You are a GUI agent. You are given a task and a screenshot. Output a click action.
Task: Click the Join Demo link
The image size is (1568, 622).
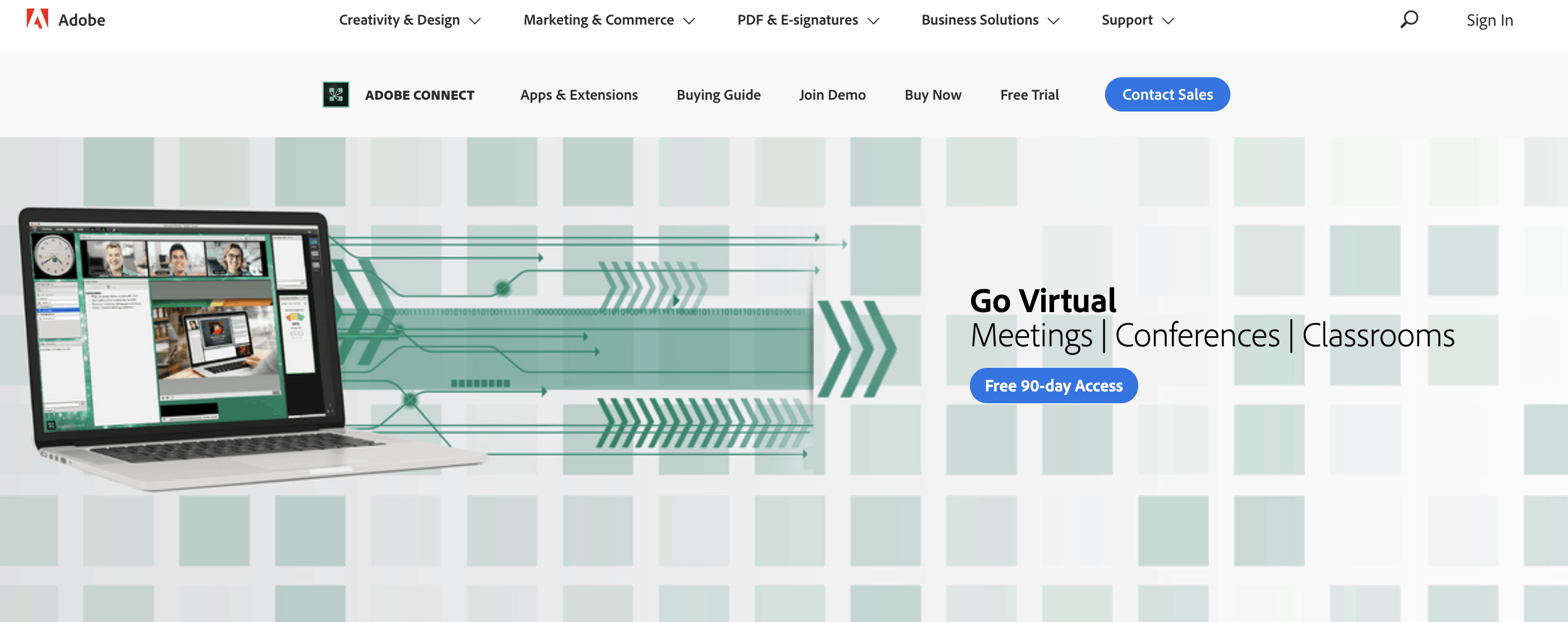[832, 95]
